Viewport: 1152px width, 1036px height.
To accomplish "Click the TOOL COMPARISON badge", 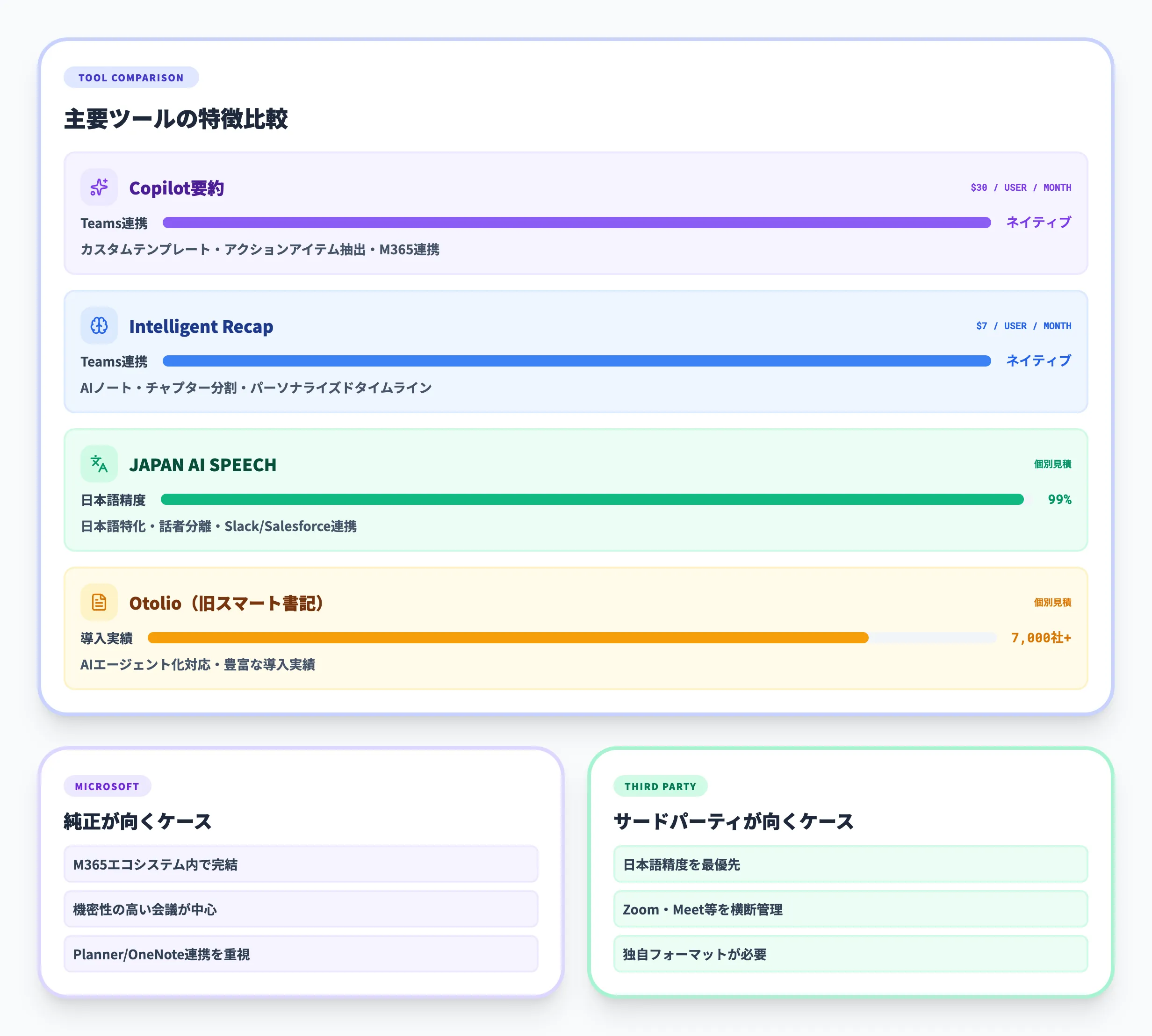I will pyautogui.click(x=131, y=78).
